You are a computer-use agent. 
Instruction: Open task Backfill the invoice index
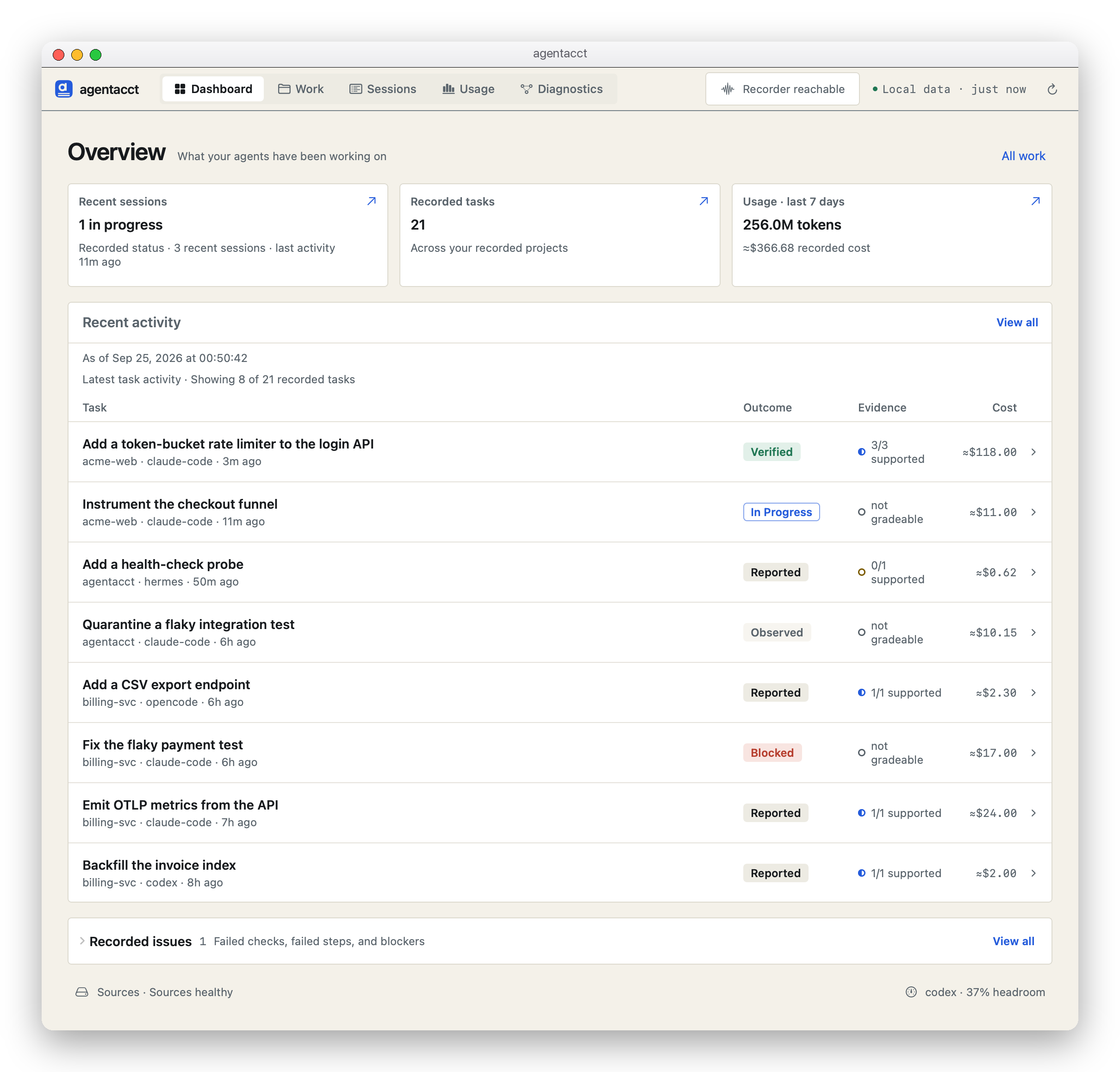click(159, 865)
